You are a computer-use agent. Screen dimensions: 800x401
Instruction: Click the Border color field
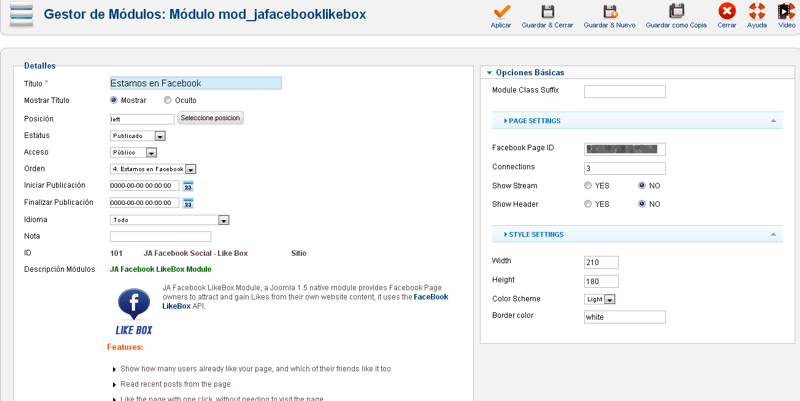(625, 317)
